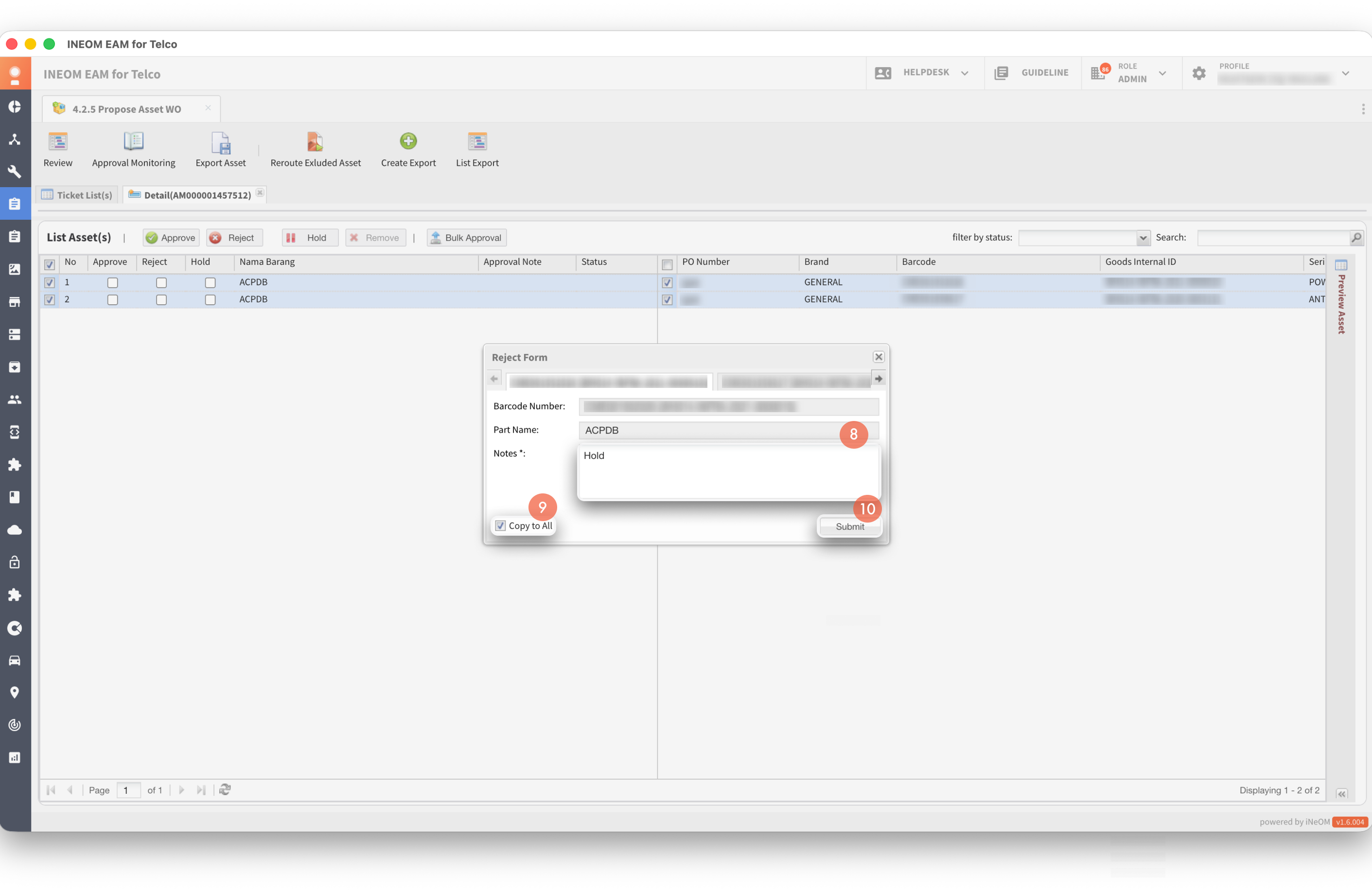The height and width of the screenshot is (892, 1372).
Task: Click the Bulk Approval button
Action: coord(466,237)
